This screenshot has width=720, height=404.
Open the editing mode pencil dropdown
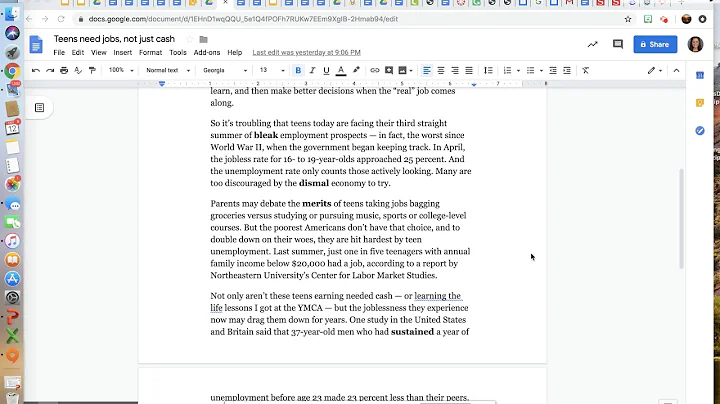pos(655,70)
